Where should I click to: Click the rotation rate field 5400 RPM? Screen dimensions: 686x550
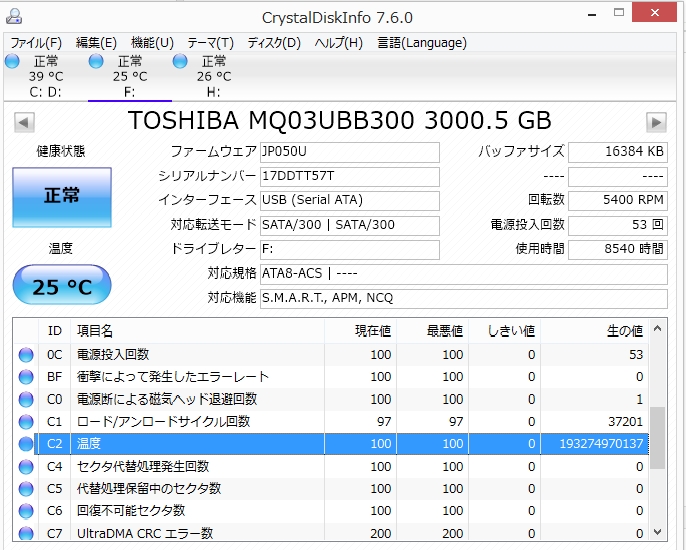pyautogui.click(x=618, y=200)
